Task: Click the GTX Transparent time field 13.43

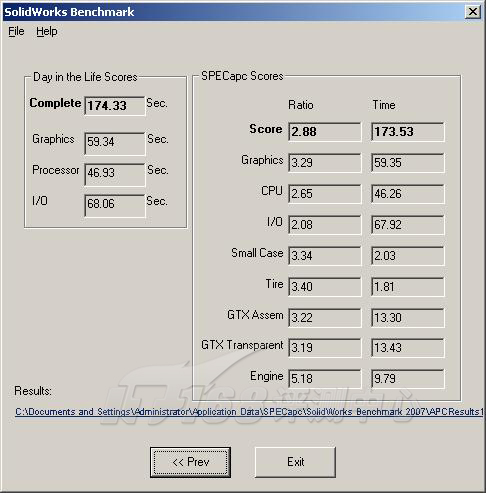Action: point(408,348)
